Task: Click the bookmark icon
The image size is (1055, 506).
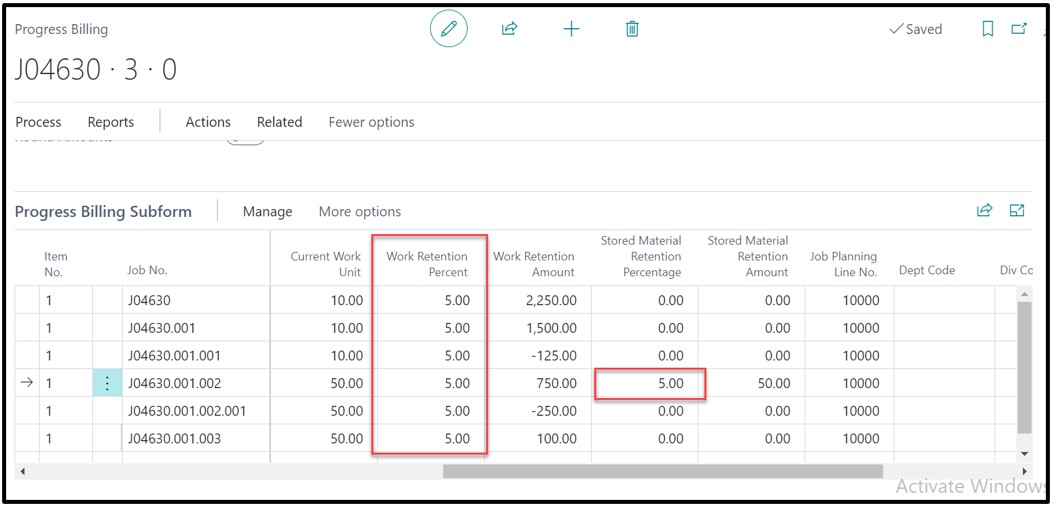Action: pyautogui.click(x=987, y=29)
